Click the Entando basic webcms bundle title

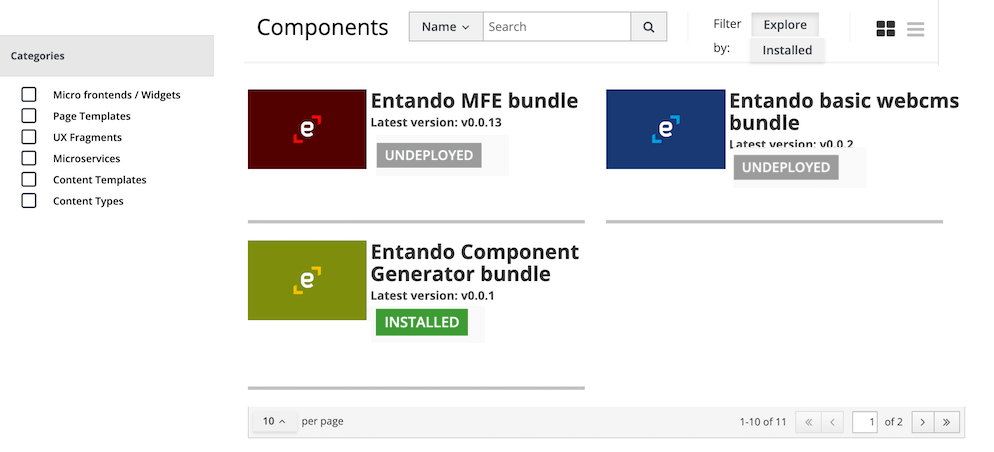(x=844, y=112)
